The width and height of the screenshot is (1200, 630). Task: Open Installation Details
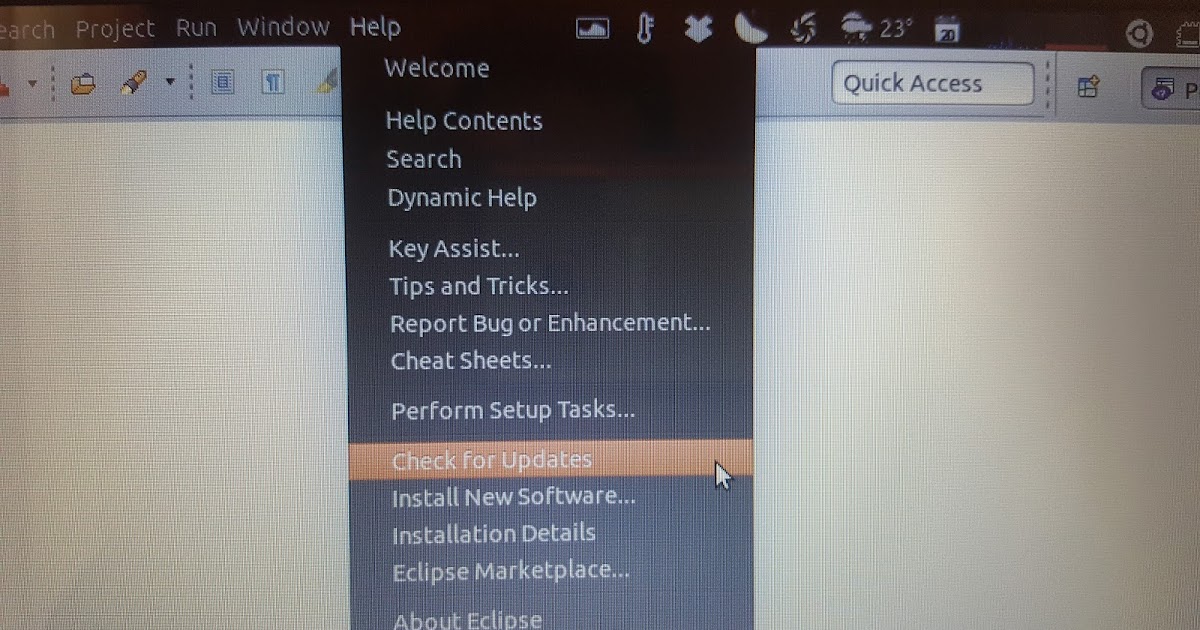(x=492, y=533)
